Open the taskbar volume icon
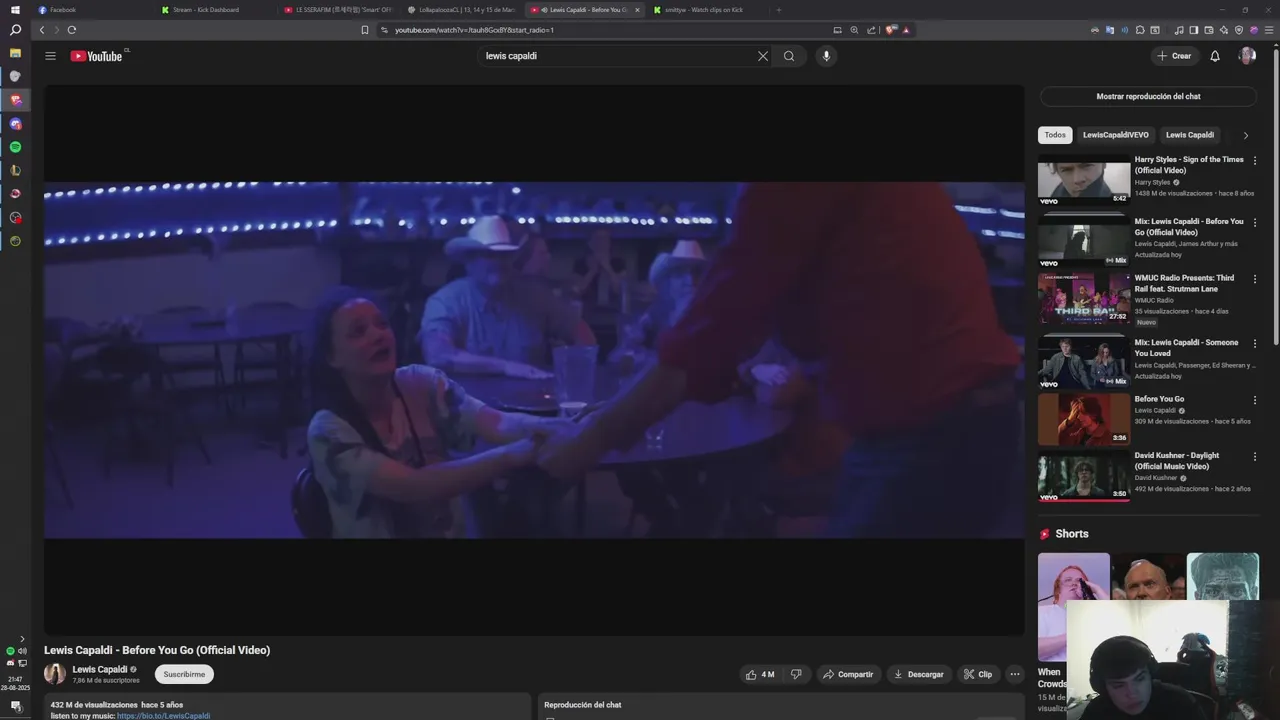This screenshot has height=720, width=1280. point(22,651)
